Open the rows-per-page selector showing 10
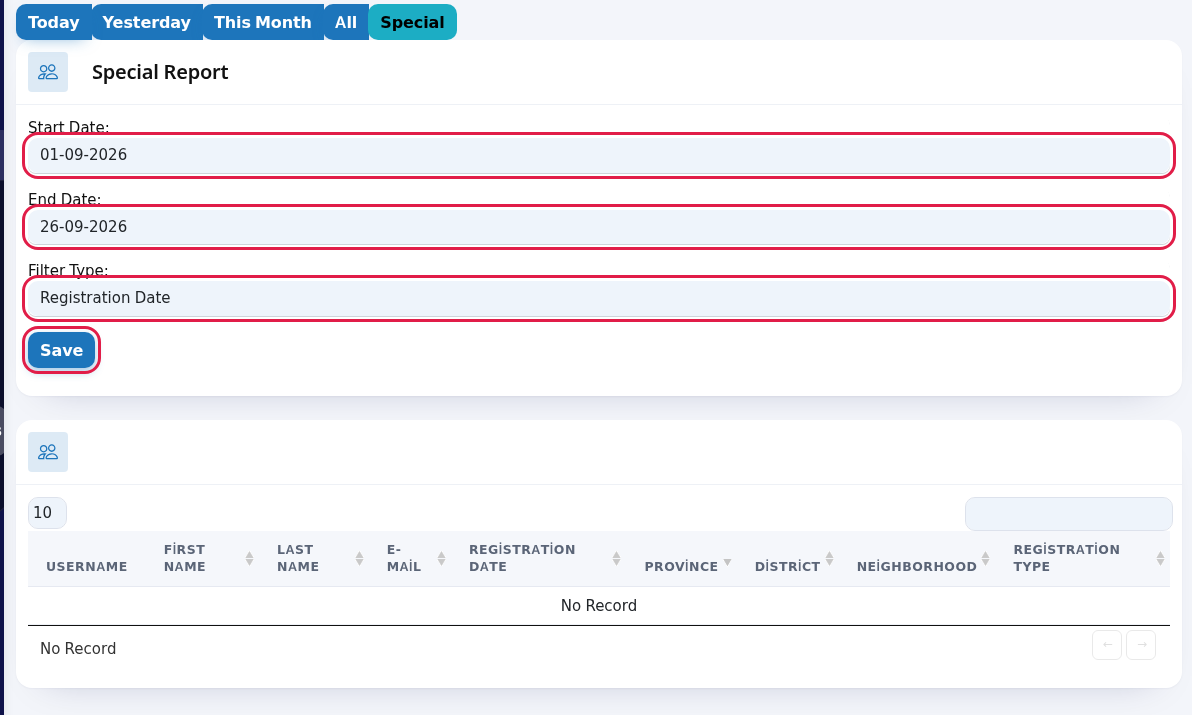This screenshot has height=715, width=1192. click(x=47, y=513)
